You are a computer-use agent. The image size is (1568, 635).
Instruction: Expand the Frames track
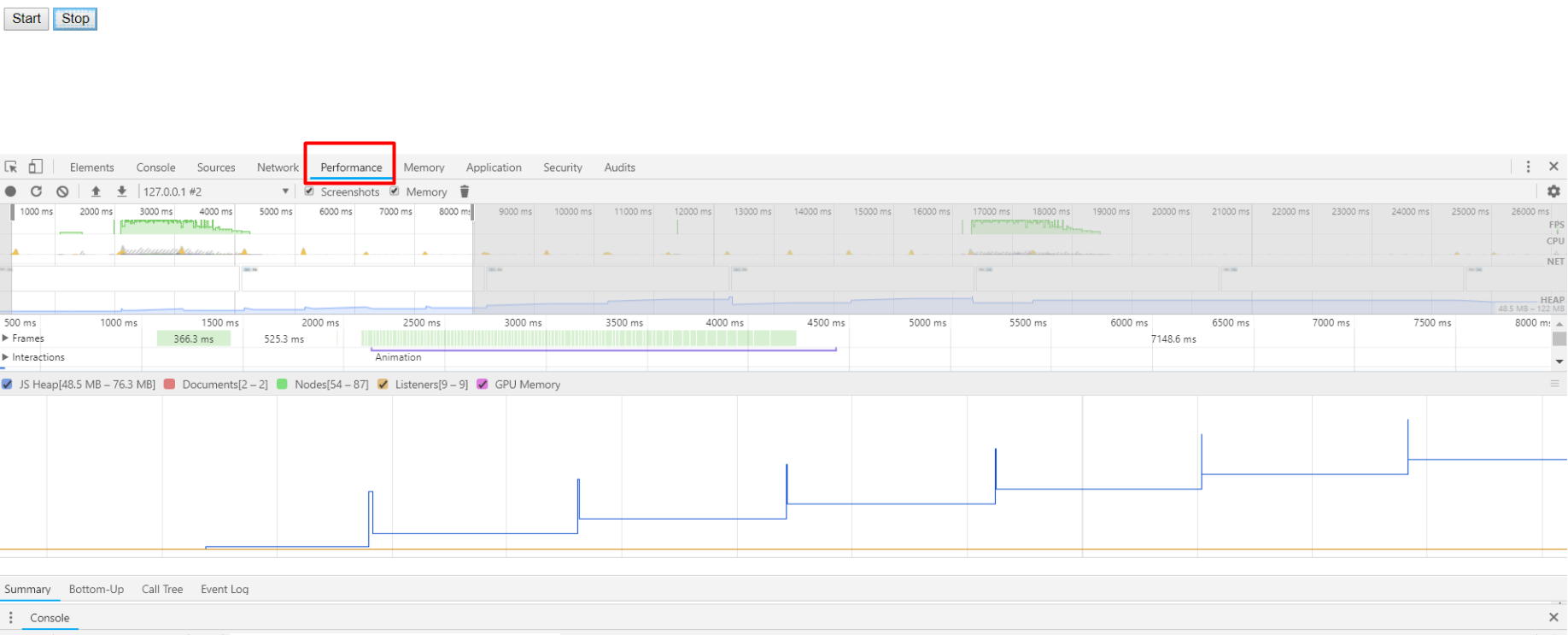click(6, 338)
